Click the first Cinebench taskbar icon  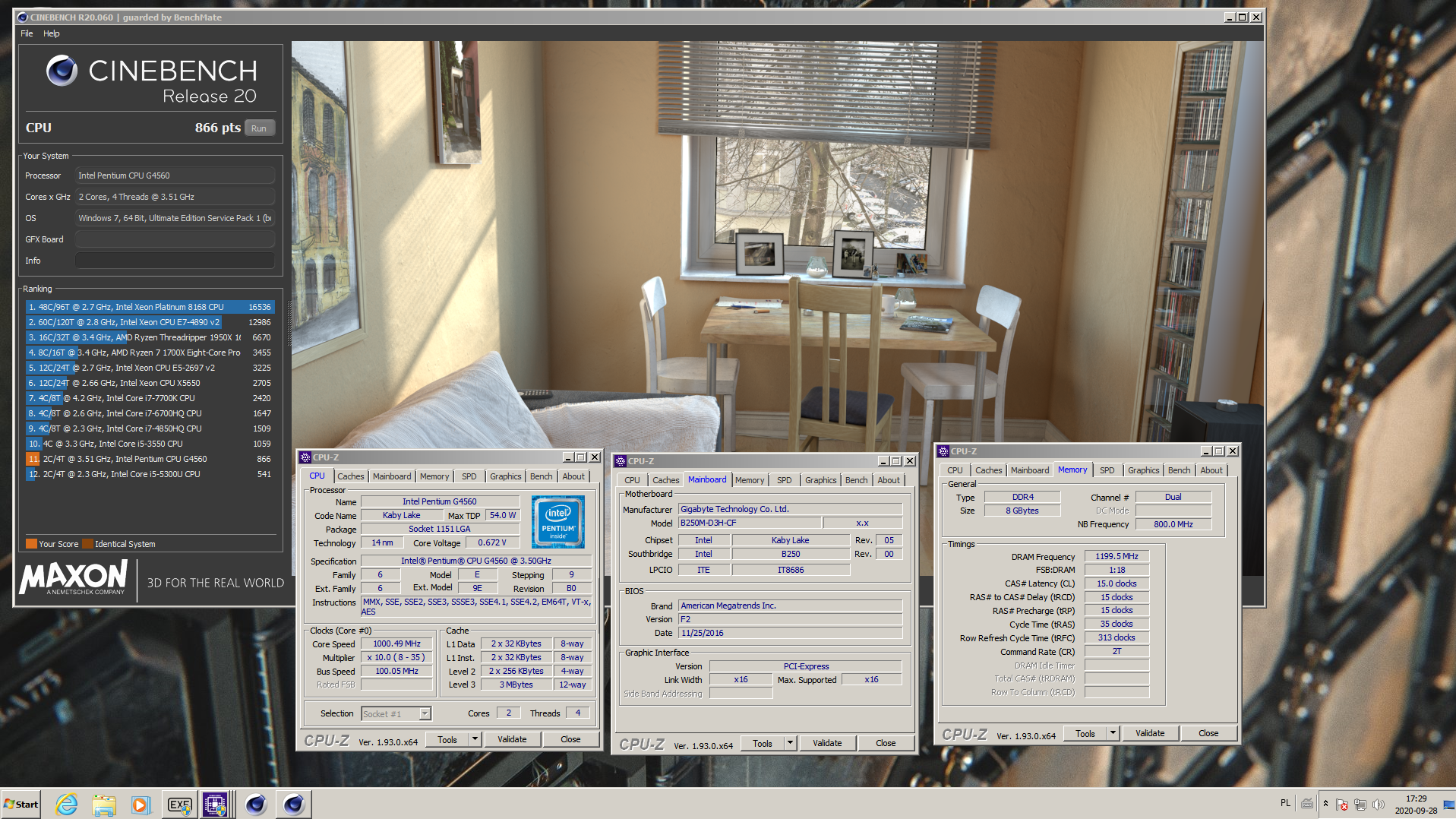(x=256, y=804)
